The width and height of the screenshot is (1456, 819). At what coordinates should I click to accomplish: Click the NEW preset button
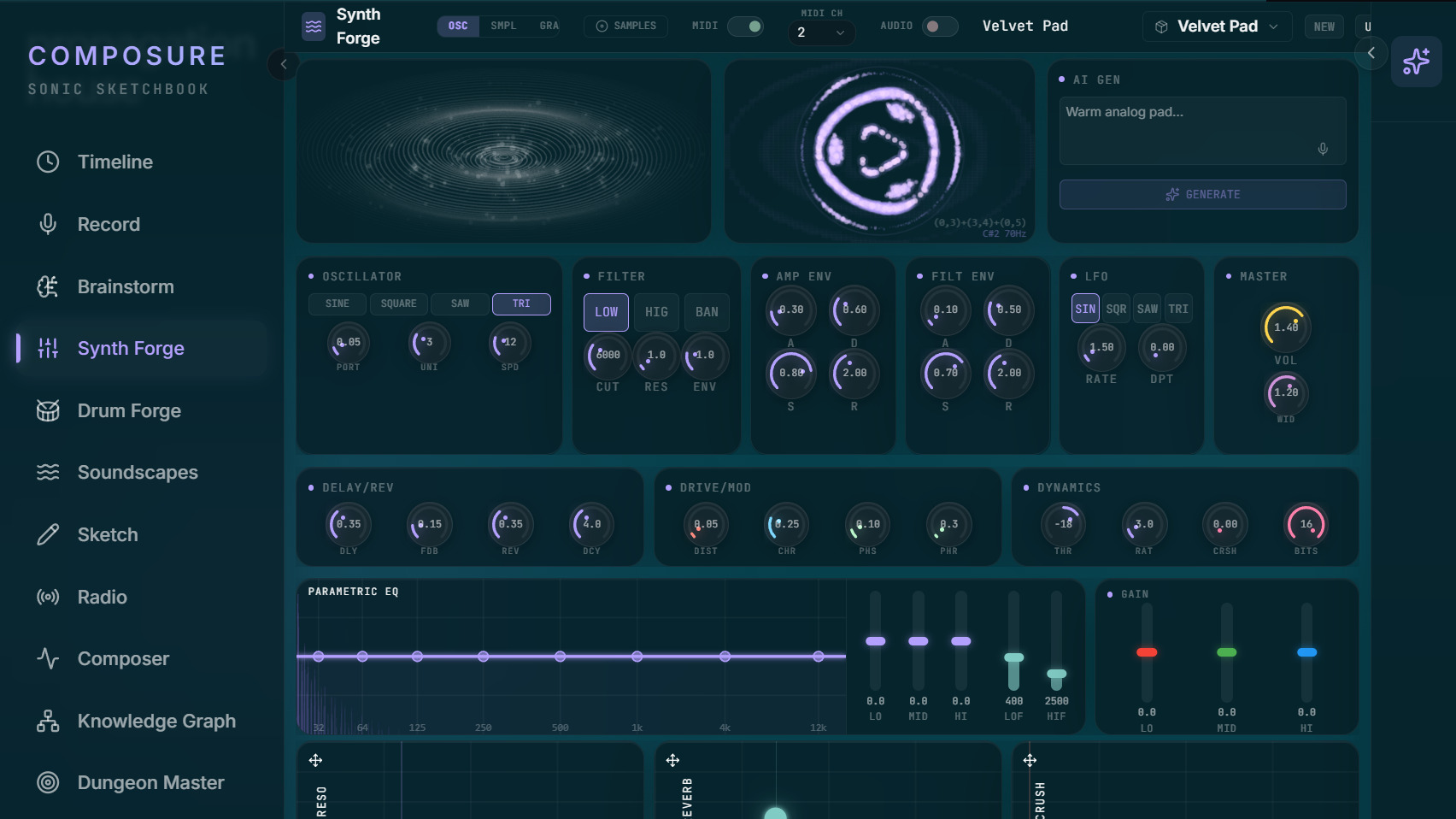pos(1324,27)
